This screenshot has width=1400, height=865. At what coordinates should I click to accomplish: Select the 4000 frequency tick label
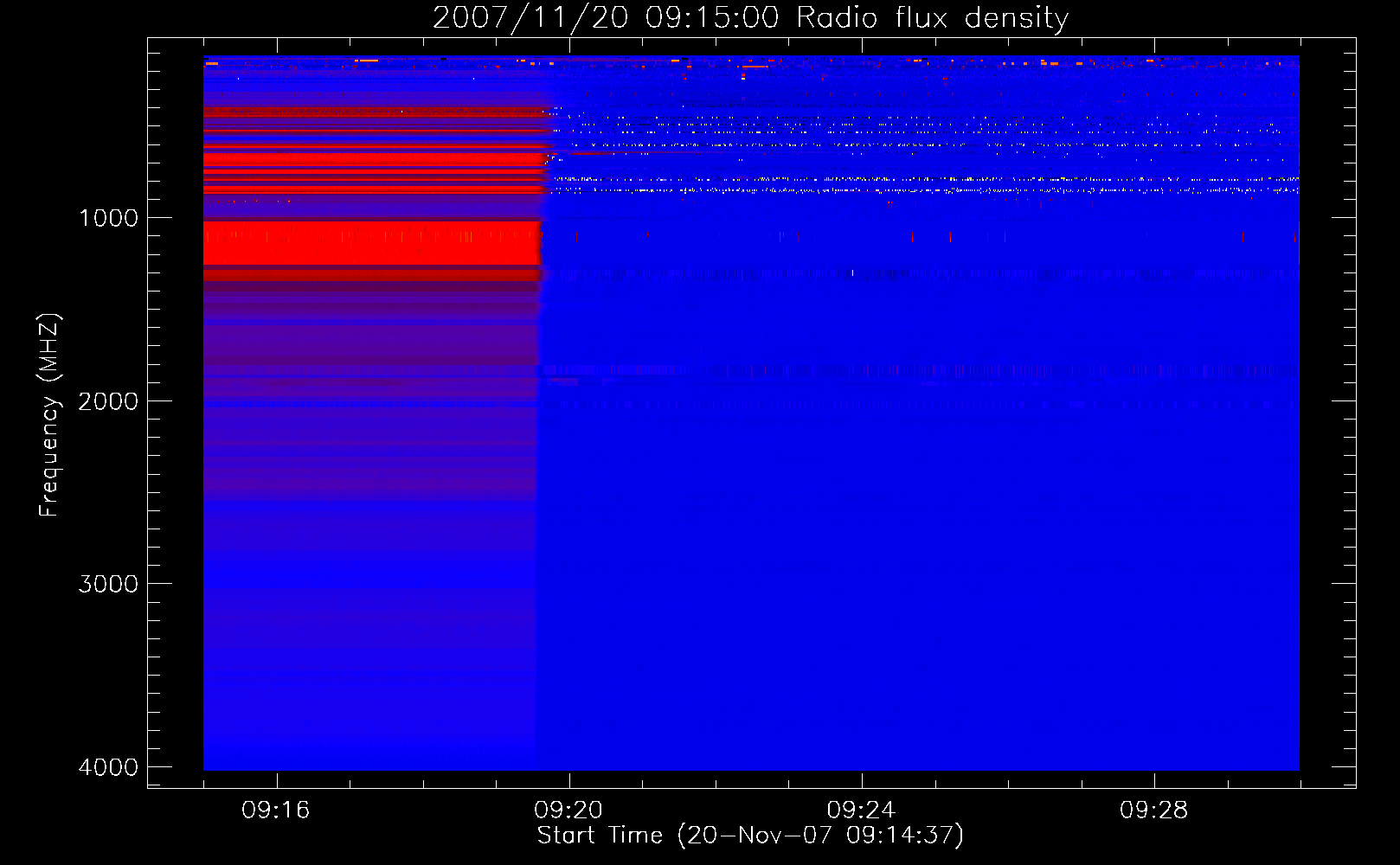point(108,767)
